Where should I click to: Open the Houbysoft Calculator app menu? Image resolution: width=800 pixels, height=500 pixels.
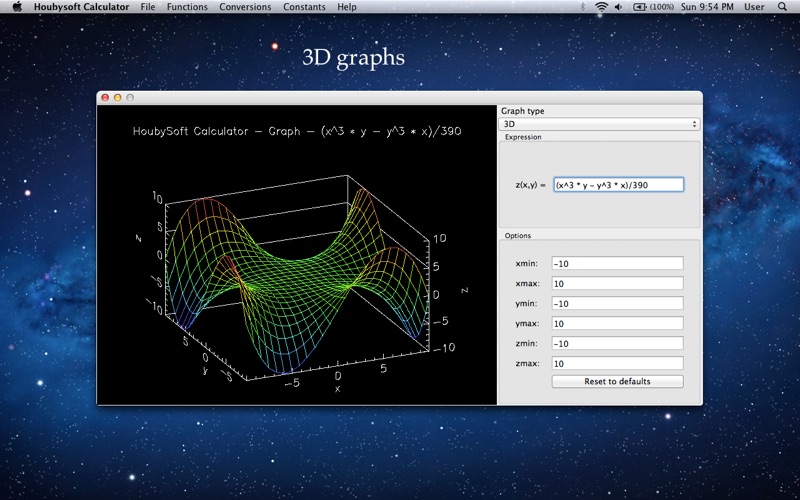click(81, 7)
